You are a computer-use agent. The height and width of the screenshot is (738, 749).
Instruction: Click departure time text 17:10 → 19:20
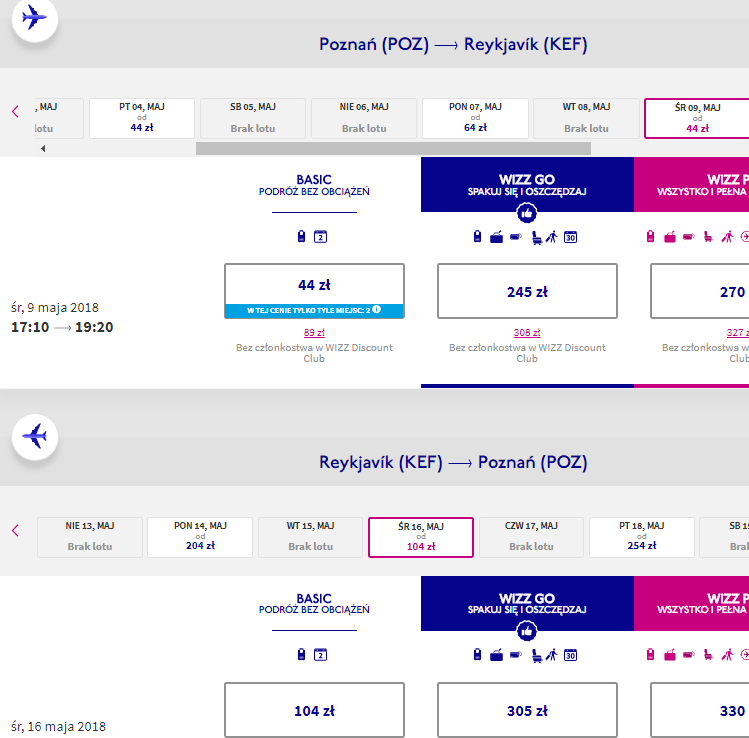click(62, 327)
